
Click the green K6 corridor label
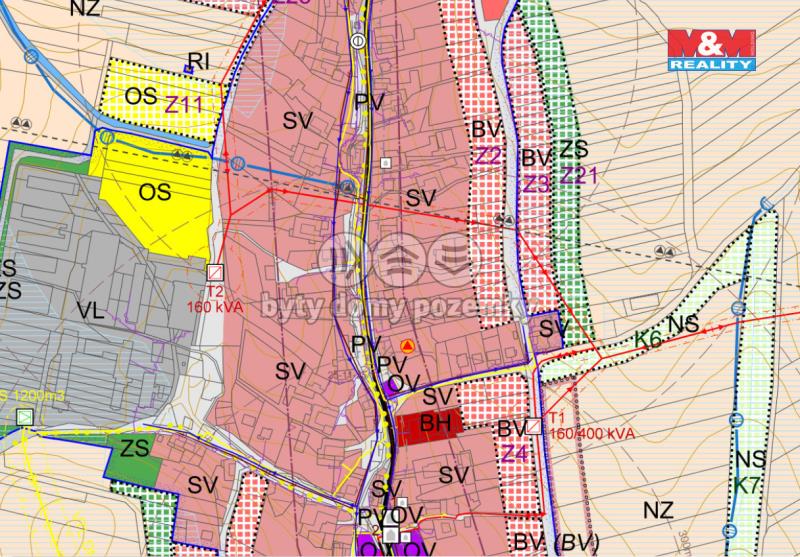pyautogui.click(x=649, y=340)
